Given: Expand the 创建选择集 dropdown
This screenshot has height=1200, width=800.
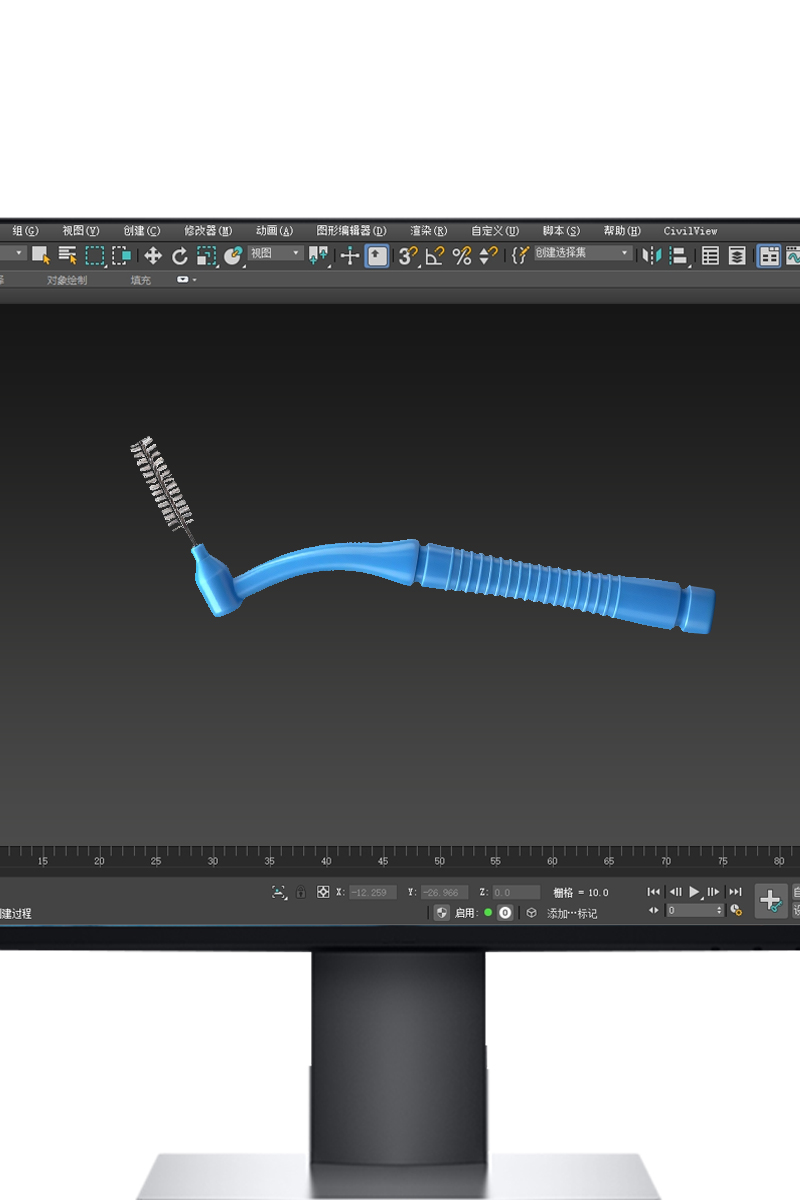Looking at the screenshot, I should [x=584, y=254].
